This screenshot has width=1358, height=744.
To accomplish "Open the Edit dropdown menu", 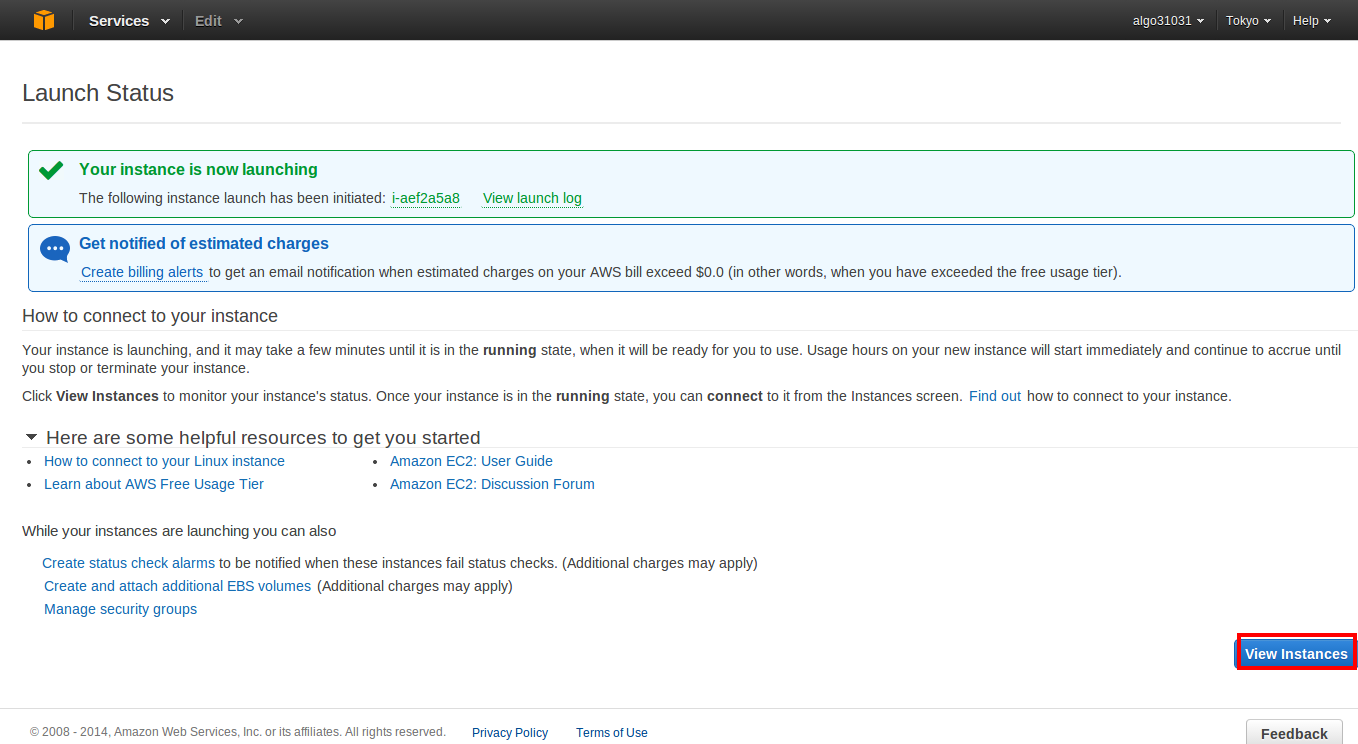I will point(219,21).
